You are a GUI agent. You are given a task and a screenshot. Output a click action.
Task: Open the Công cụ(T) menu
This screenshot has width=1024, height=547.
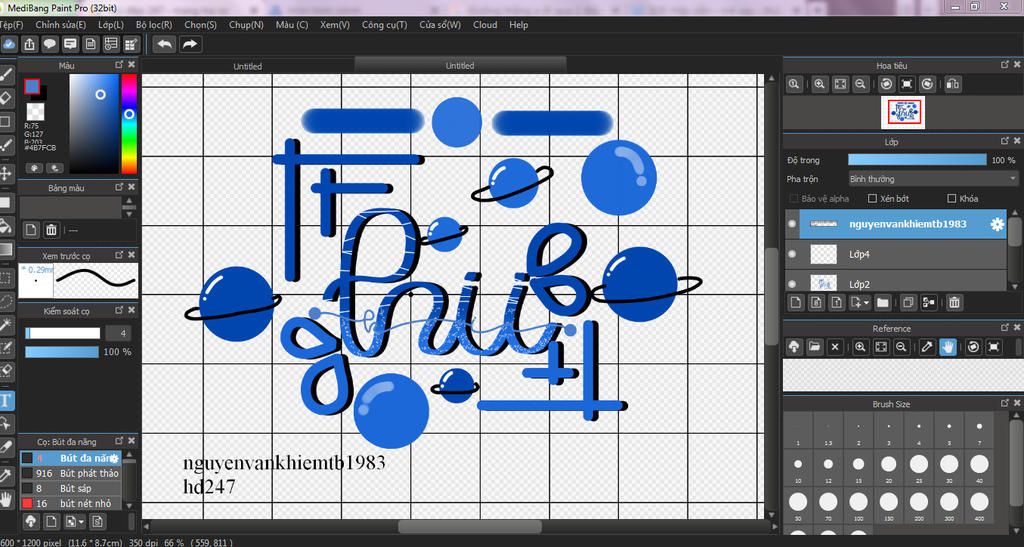(x=385, y=25)
